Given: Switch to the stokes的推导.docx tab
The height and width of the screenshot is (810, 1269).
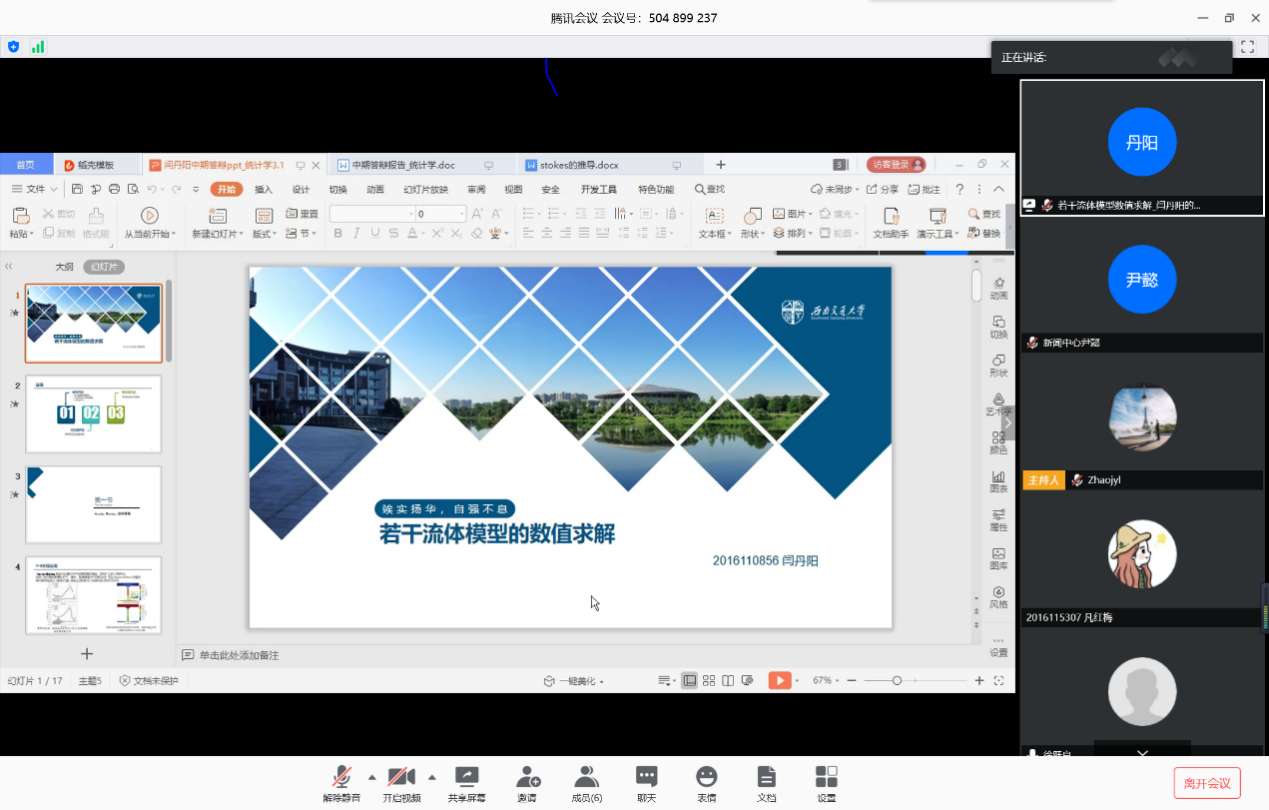Looking at the screenshot, I should pyautogui.click(x=572, y=165).
